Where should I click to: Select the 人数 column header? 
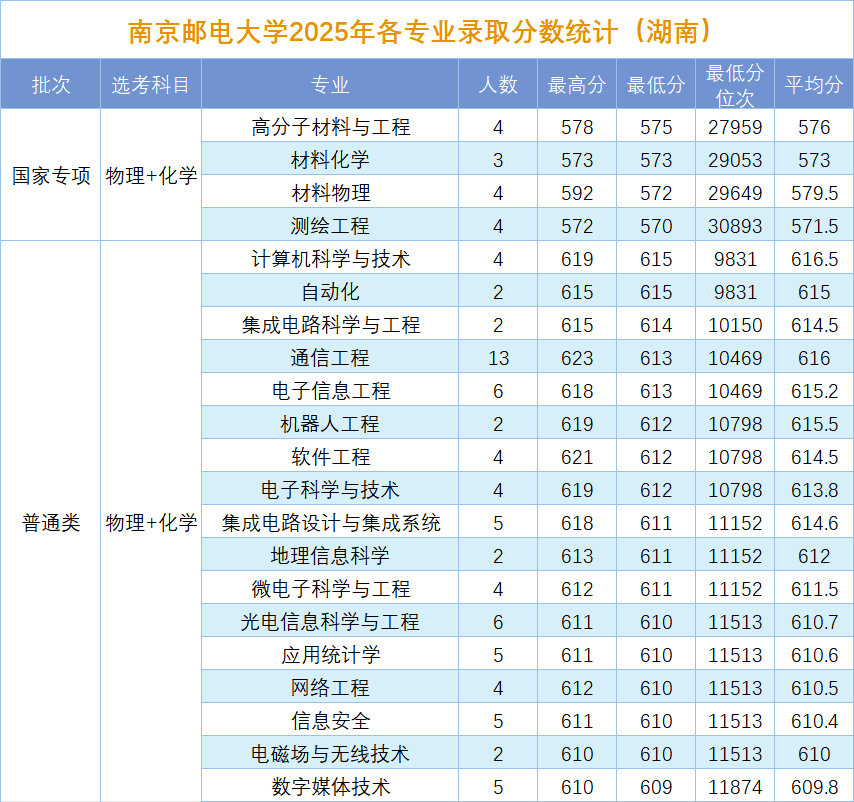[x=498, y=84]
